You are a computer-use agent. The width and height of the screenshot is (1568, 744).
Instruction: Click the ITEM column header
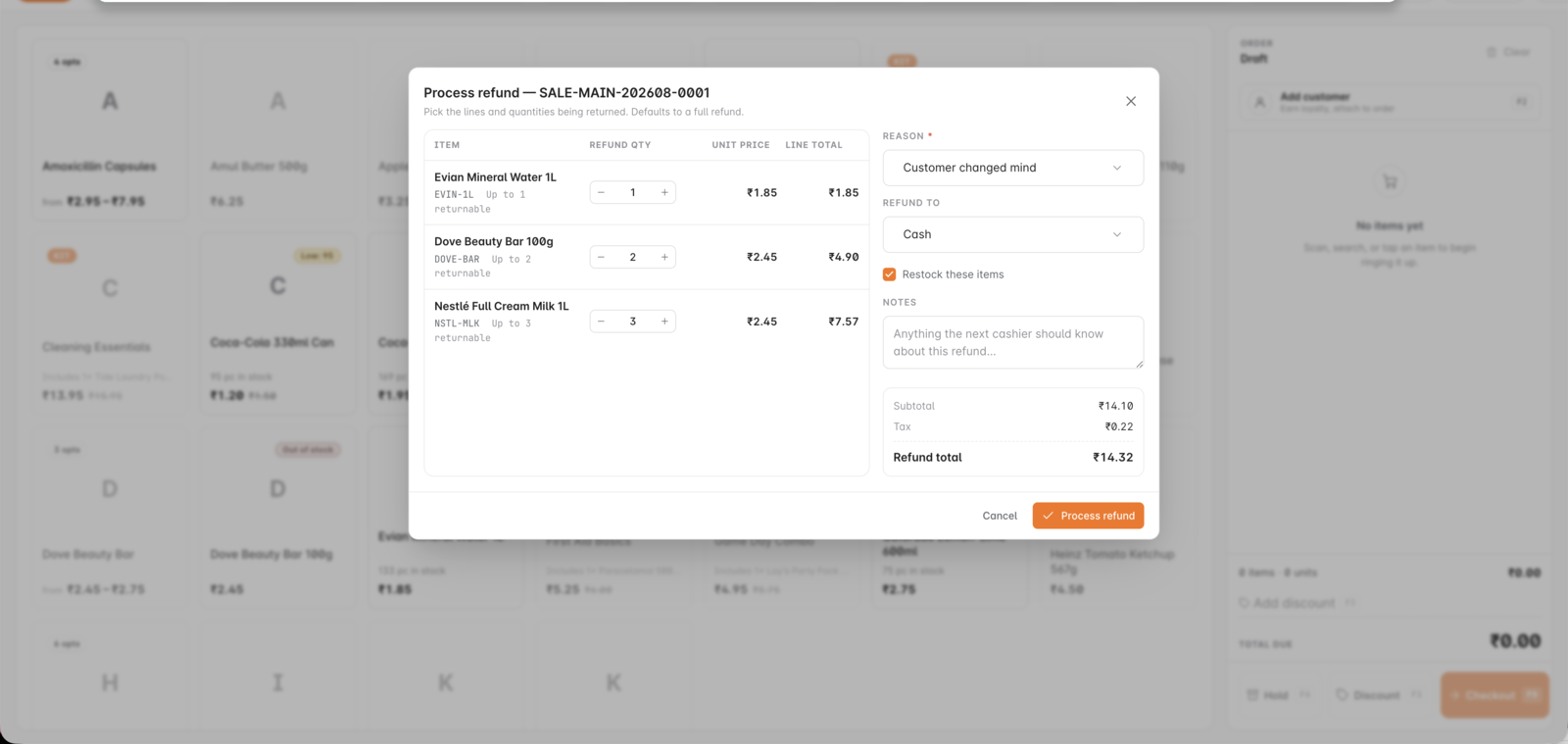[x=447, y=145]
